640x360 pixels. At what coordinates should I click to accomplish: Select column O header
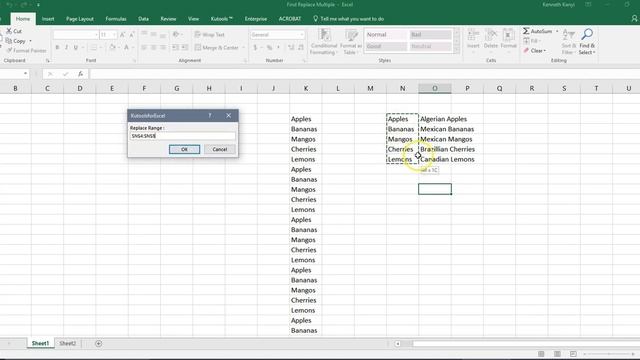click(x=435, y=88)
